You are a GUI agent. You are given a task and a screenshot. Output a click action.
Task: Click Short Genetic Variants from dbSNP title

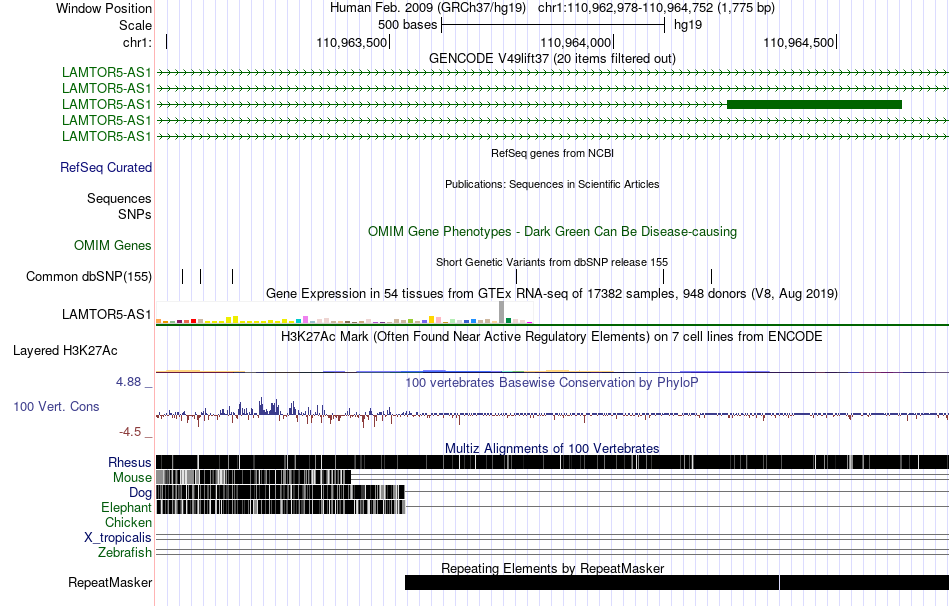pos(552,262)
